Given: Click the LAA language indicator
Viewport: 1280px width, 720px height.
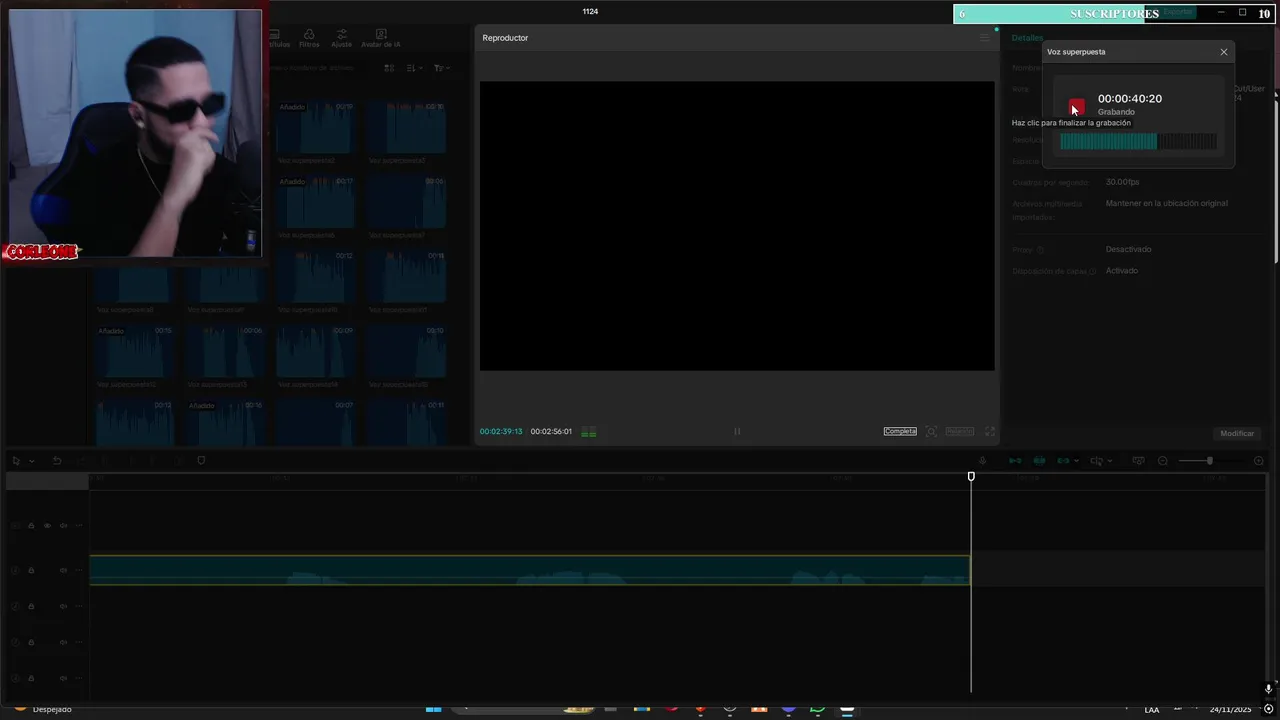Looking at the screenshot, I should [1152, 710].
